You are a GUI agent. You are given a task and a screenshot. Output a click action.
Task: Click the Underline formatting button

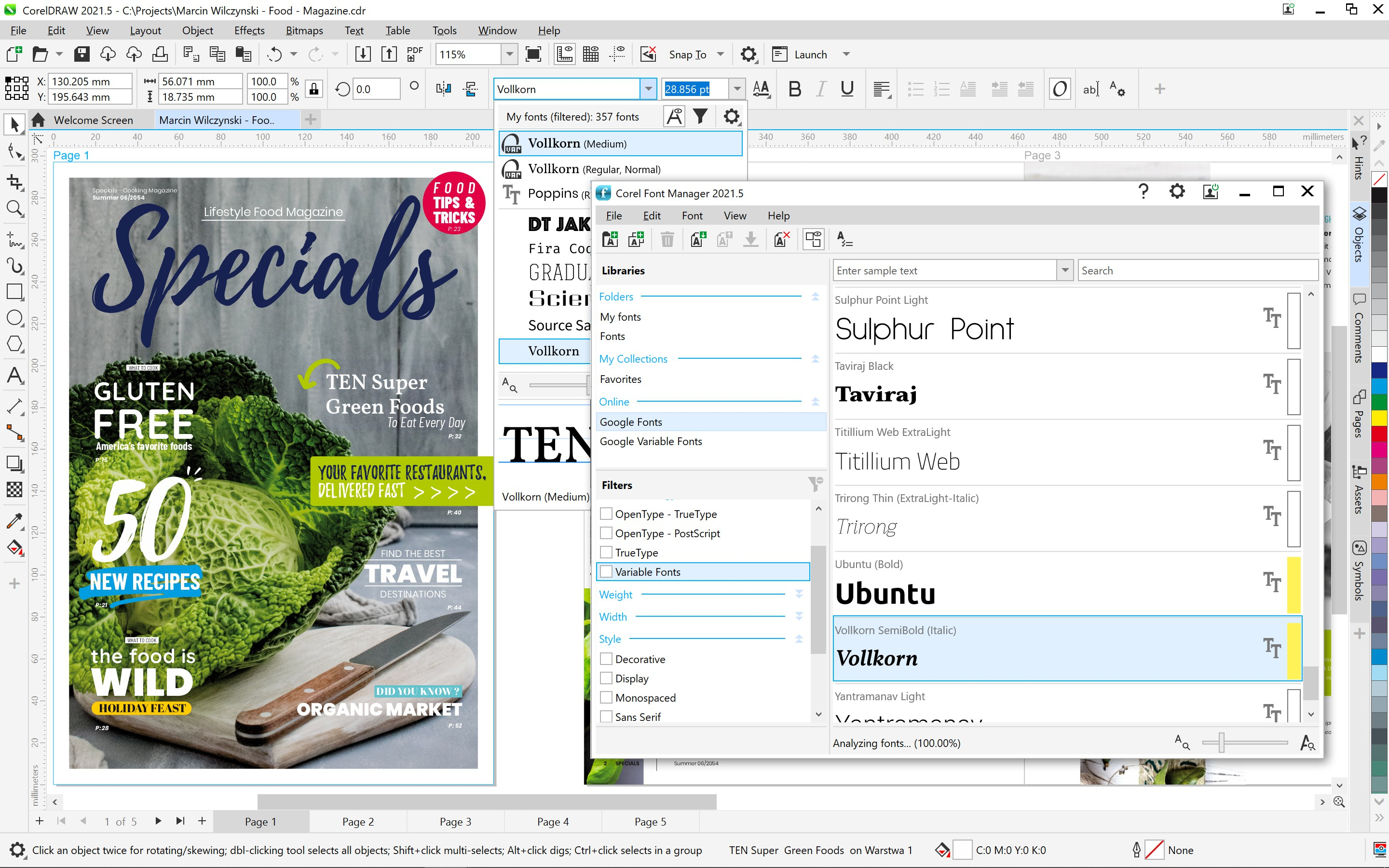(846, 89)
